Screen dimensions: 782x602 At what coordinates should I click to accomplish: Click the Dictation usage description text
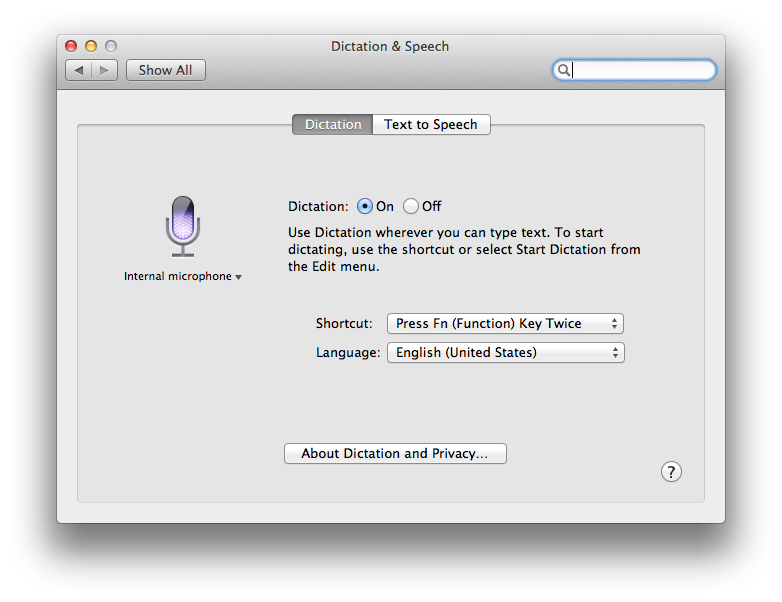click(465, 249)
